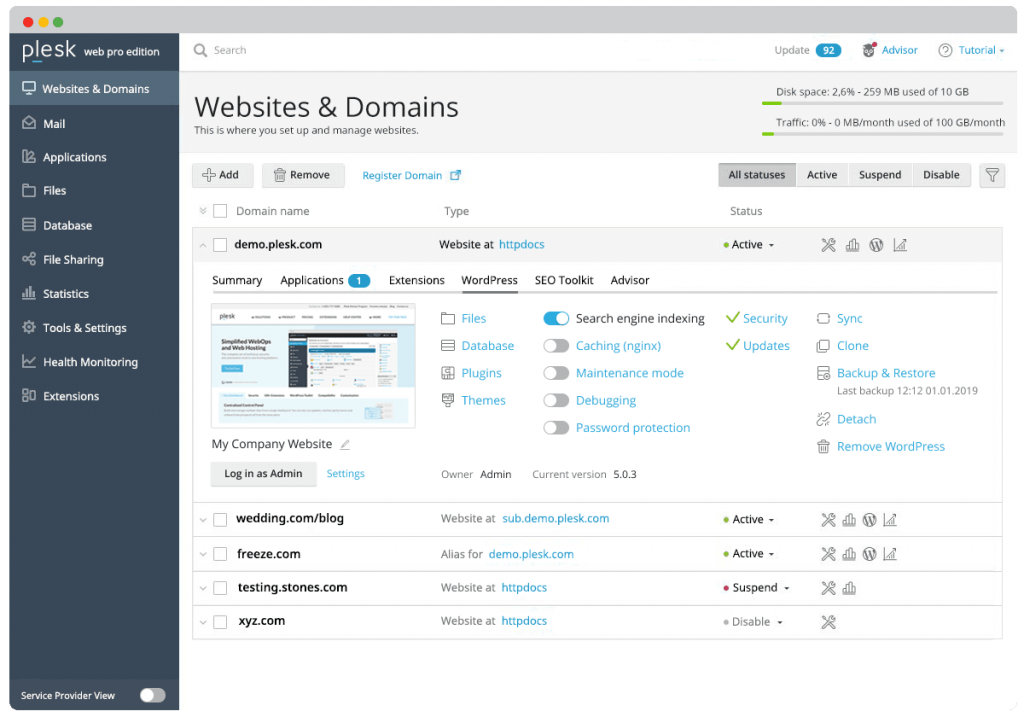Screen dimensions: 1024x717
Task: Click the Detach chain icon
Action: coord(823,419)
